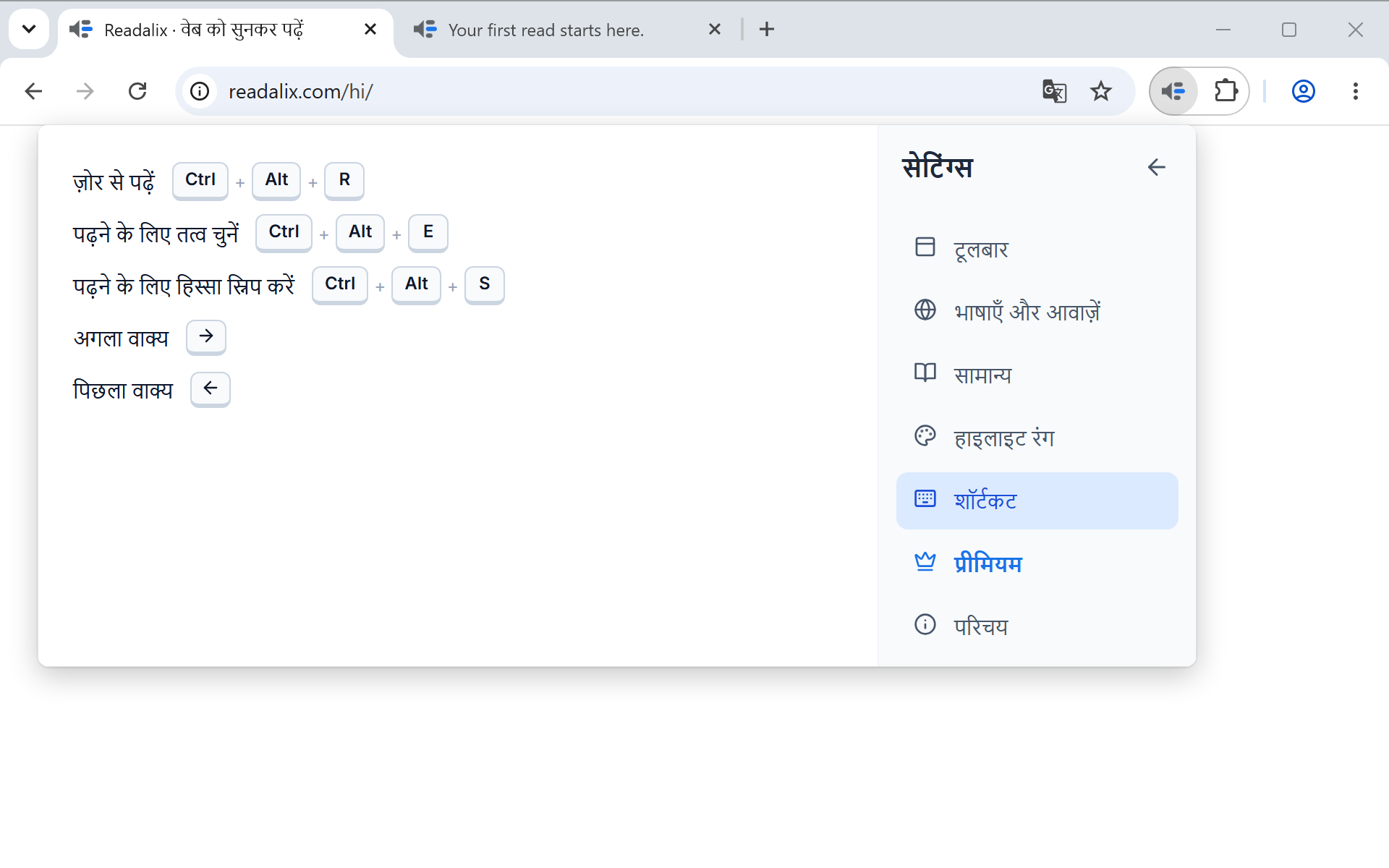Open the टूलबार settings section
Viewport: 1389px width, 868px height.
(1037, 249)
